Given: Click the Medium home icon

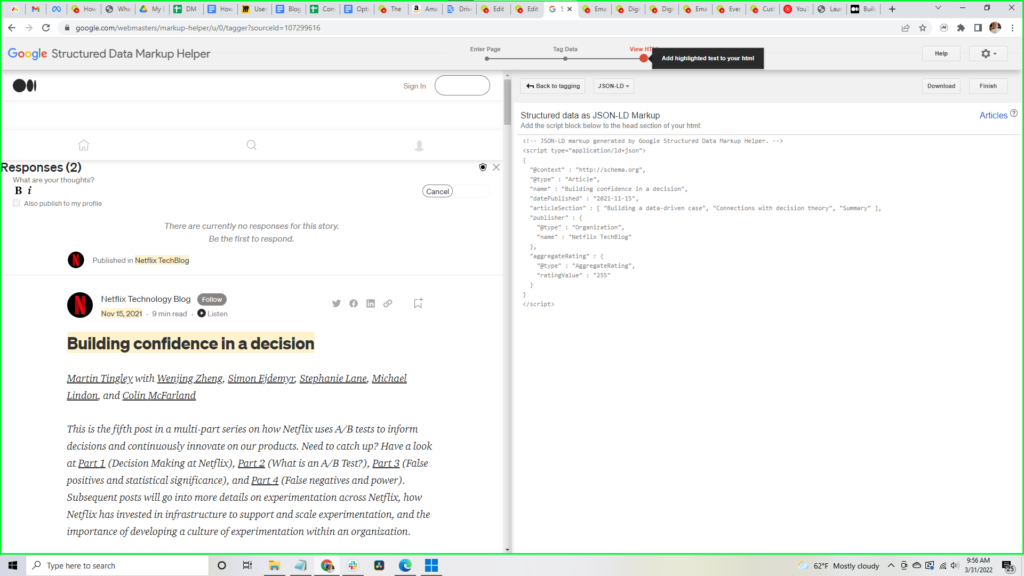Looking at the screenshot, I should [x=84, y=145].
